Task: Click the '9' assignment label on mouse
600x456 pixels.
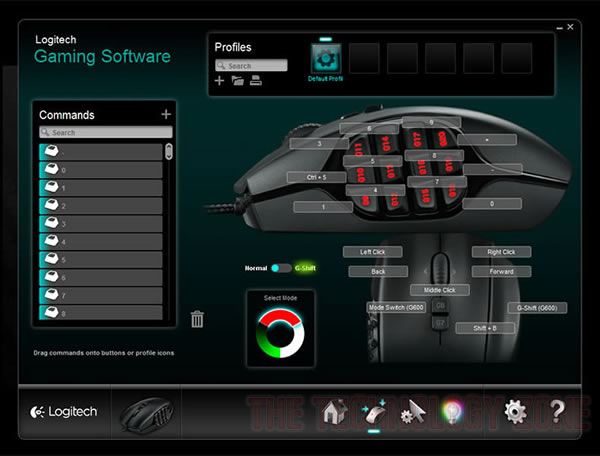Action: [431, 122]
